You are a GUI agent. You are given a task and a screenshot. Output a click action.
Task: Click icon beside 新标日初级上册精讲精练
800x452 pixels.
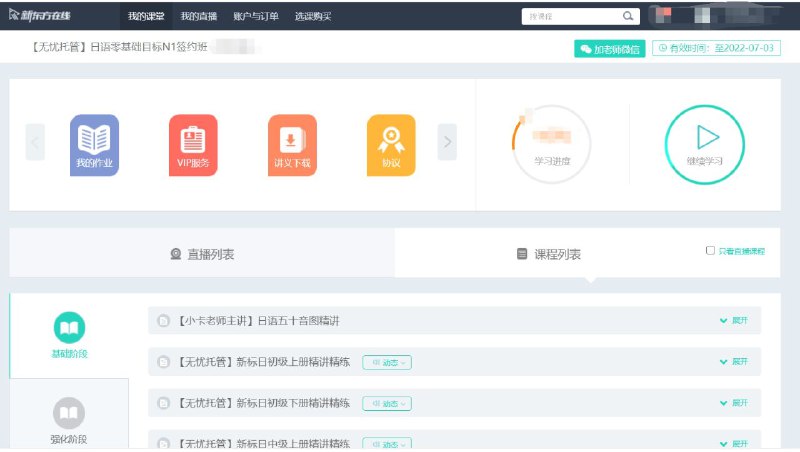point(163,362)
